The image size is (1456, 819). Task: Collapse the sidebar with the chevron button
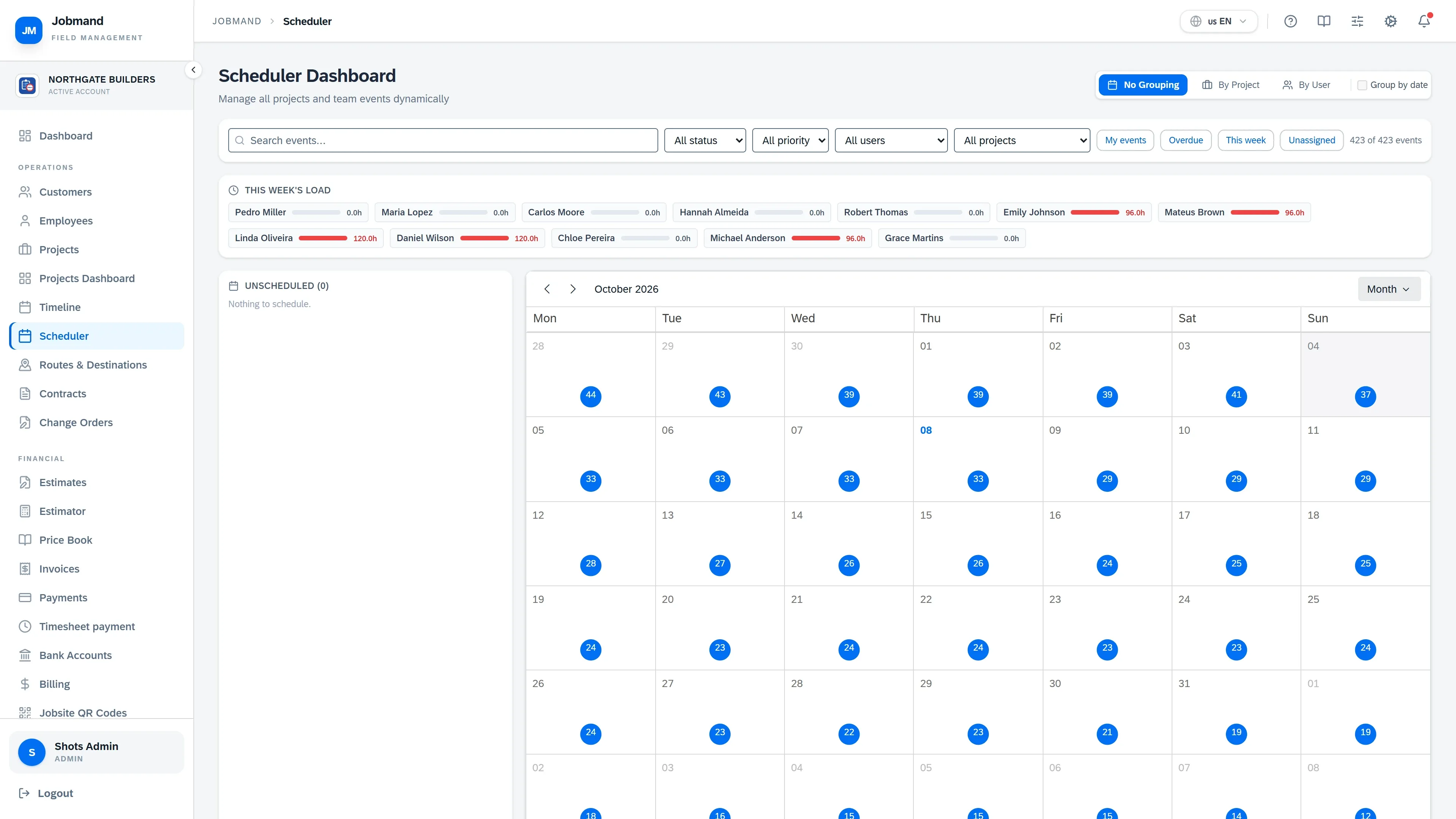193,70
